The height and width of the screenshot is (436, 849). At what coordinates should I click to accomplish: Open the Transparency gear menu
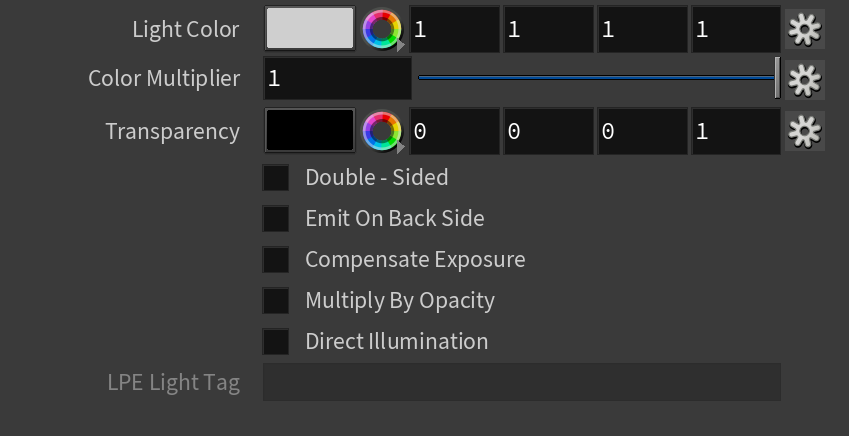click(805, 131)
